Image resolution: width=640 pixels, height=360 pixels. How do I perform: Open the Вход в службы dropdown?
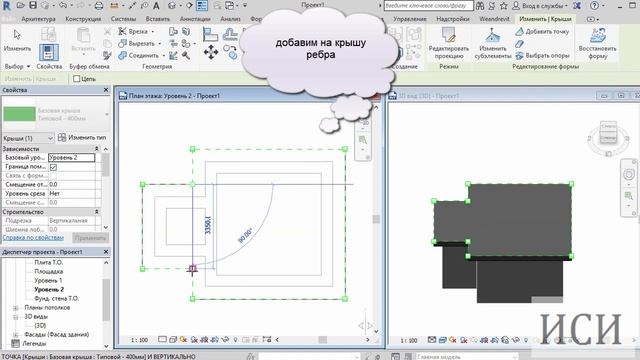540,6
